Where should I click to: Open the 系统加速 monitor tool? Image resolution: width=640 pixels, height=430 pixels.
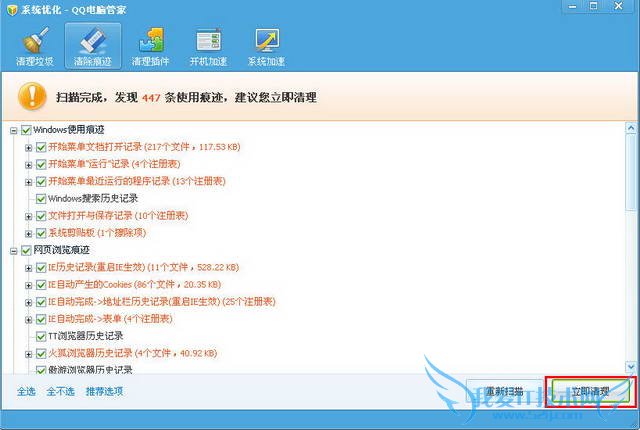[x=266, y=46]
